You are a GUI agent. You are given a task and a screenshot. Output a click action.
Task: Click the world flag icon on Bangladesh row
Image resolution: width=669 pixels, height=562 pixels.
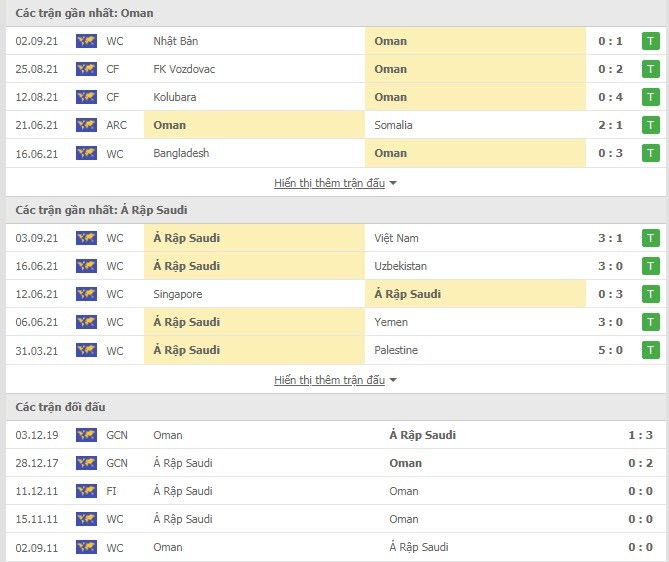pos(86,153)
